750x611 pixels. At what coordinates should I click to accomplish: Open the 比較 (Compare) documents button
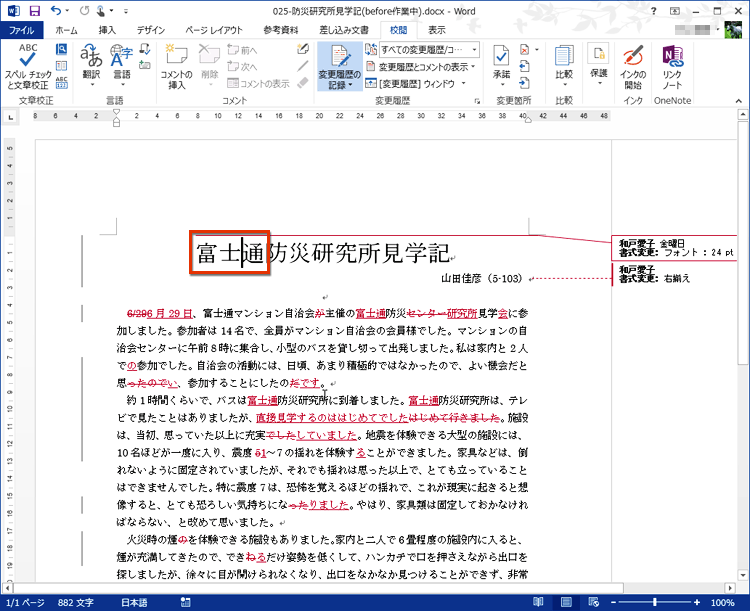point(564,66)
